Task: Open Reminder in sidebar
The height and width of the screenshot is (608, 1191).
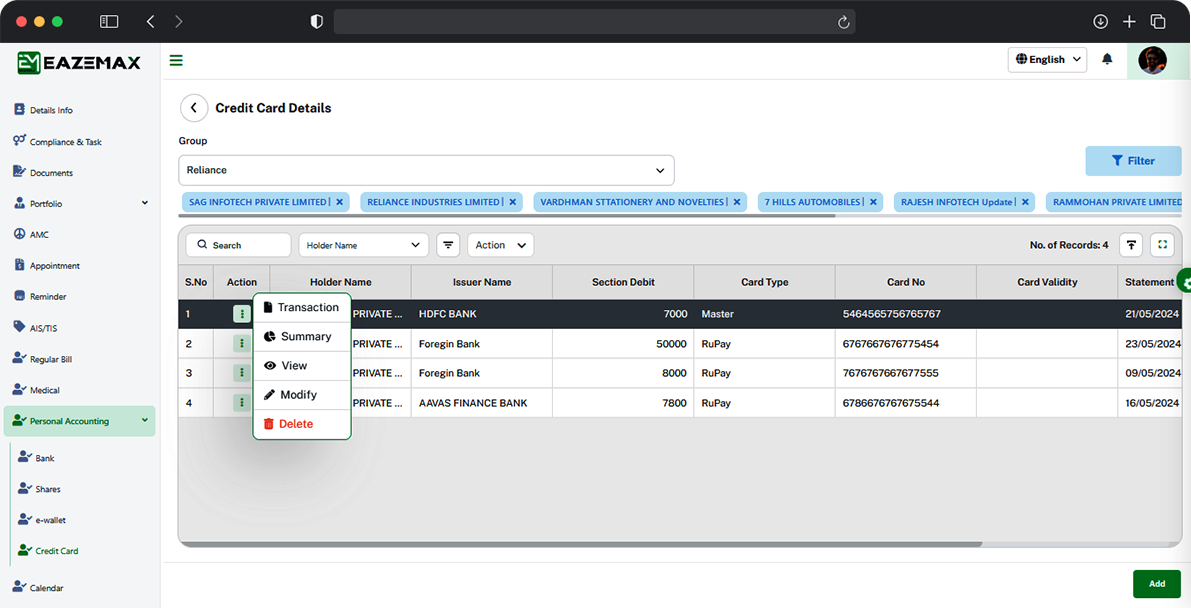Action: 40,296
